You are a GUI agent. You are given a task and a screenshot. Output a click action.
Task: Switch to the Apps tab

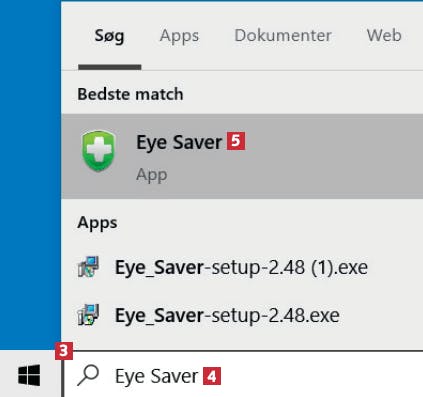179,36
